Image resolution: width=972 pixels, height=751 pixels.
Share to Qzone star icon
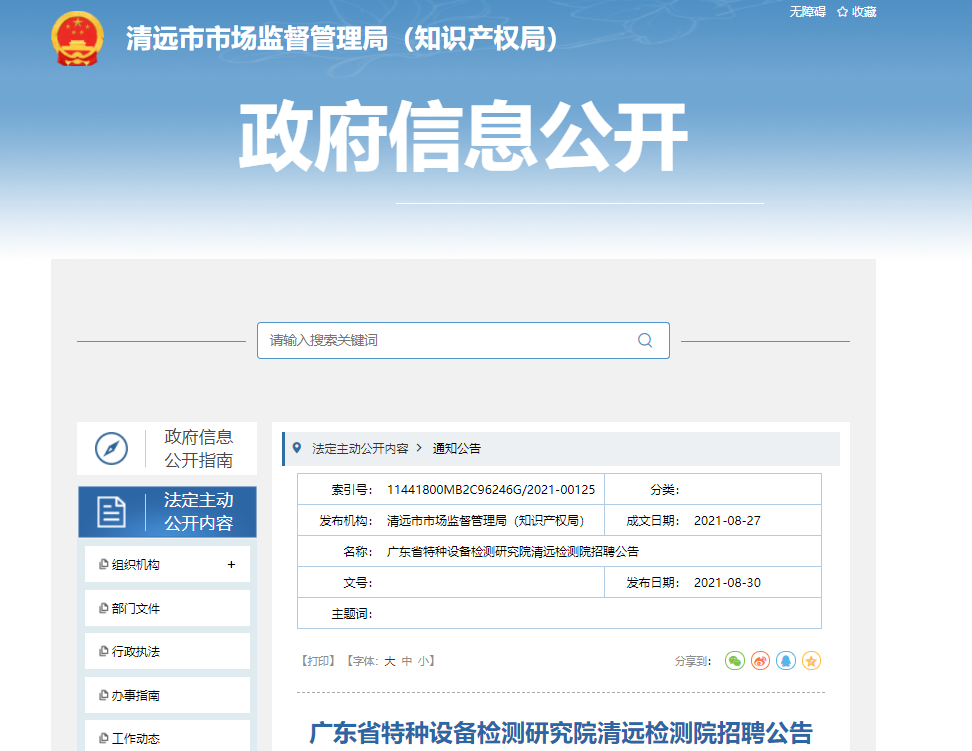[811, 661]
